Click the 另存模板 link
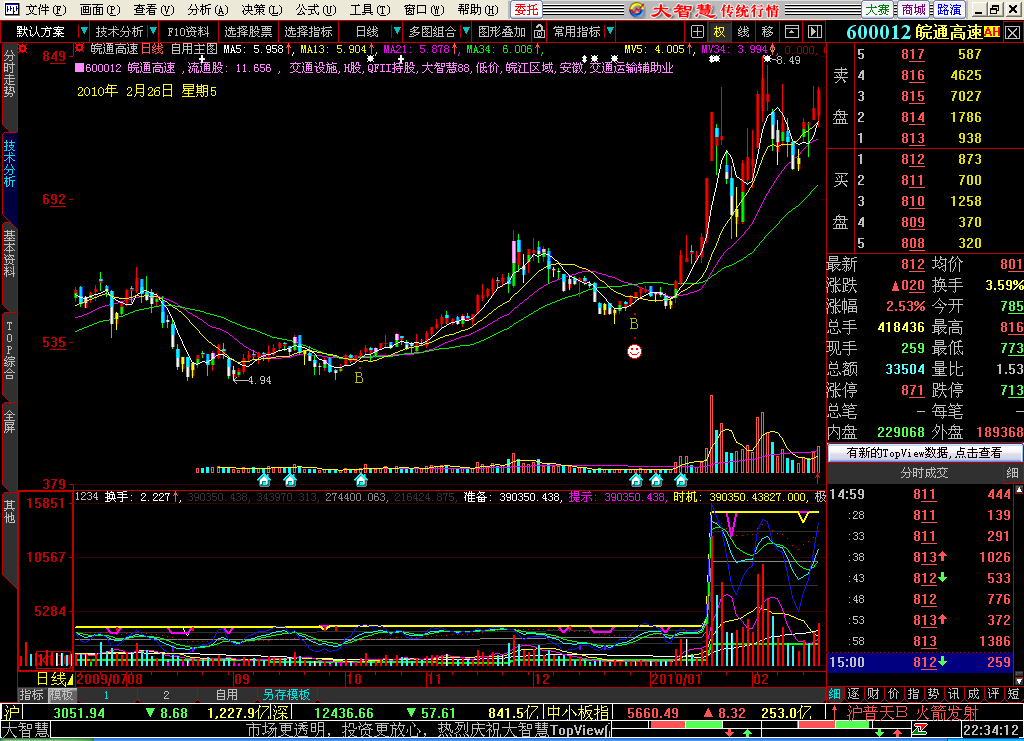 pos(286,695)
